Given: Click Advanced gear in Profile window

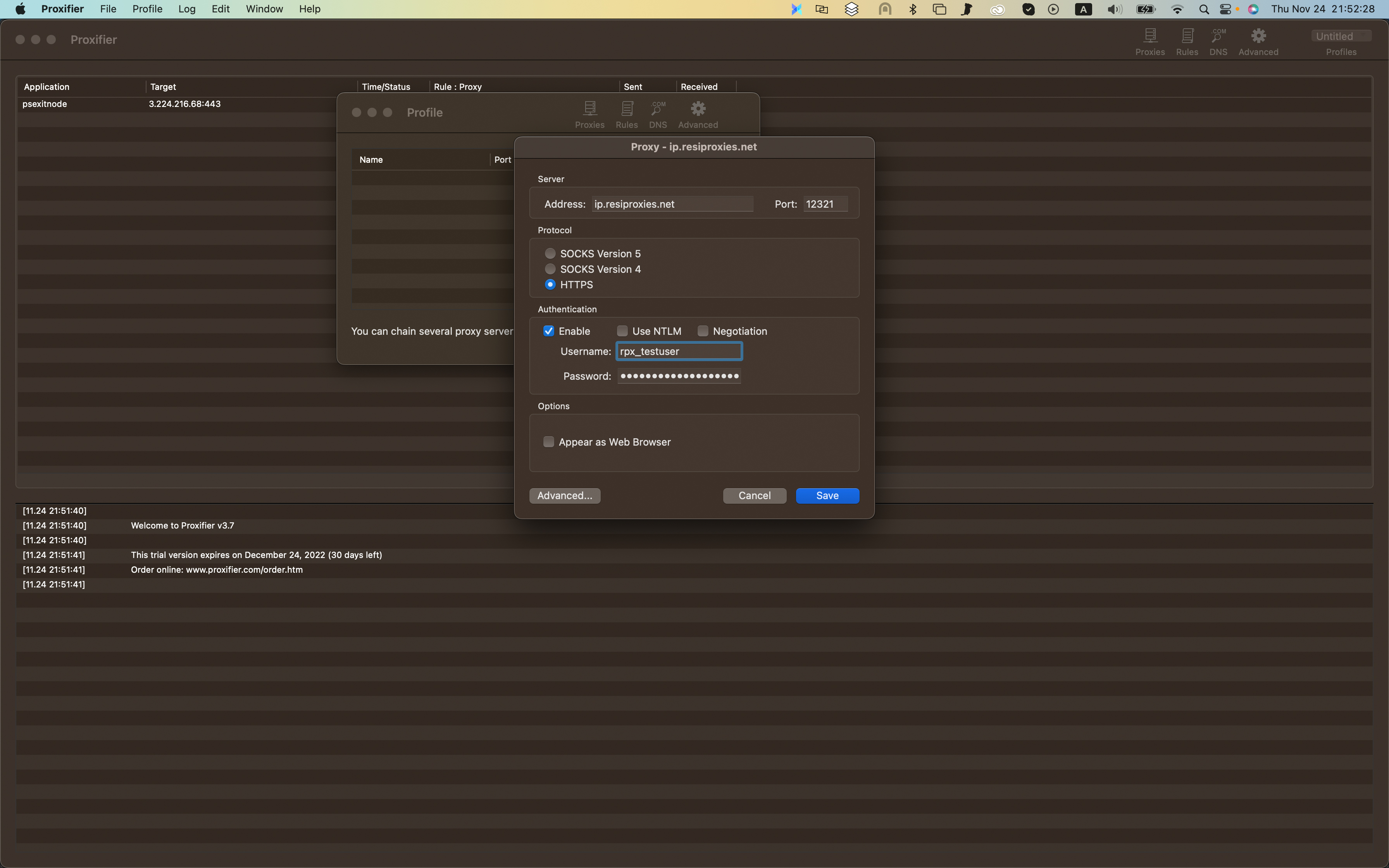Looking at the screenshot, I should [x=698, y=115].
